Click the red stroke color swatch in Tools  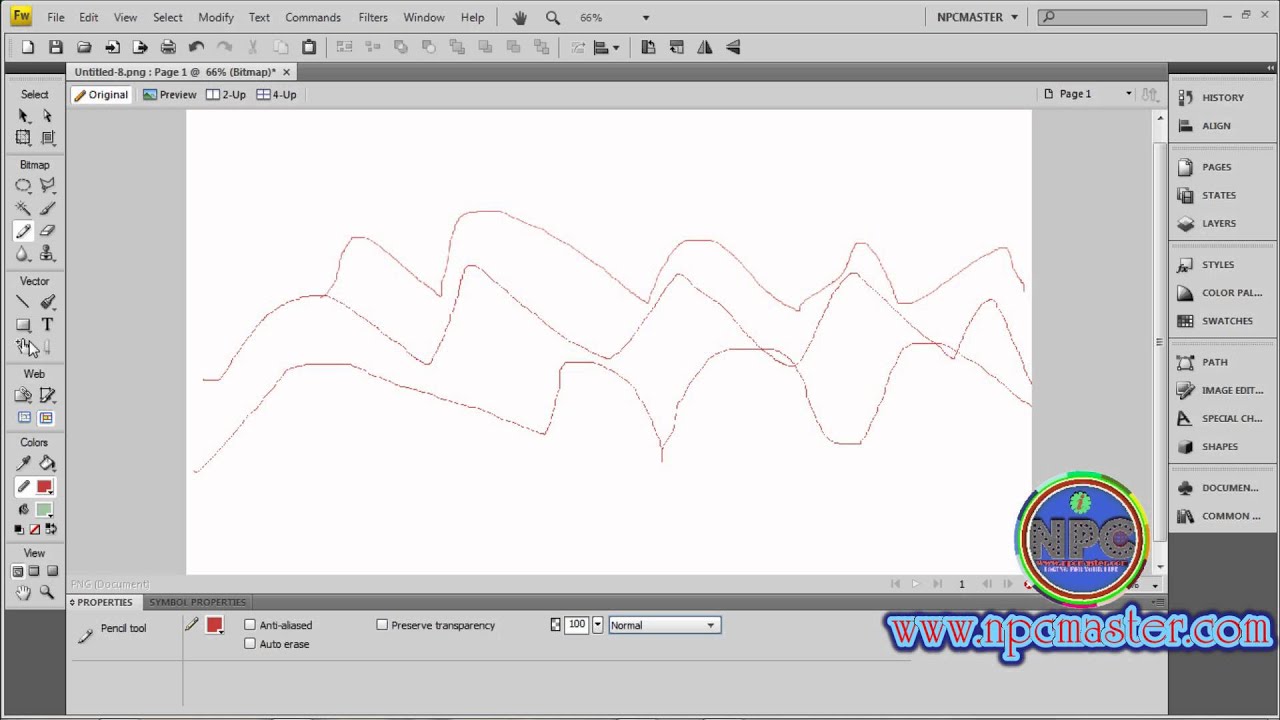coord(44,487)
